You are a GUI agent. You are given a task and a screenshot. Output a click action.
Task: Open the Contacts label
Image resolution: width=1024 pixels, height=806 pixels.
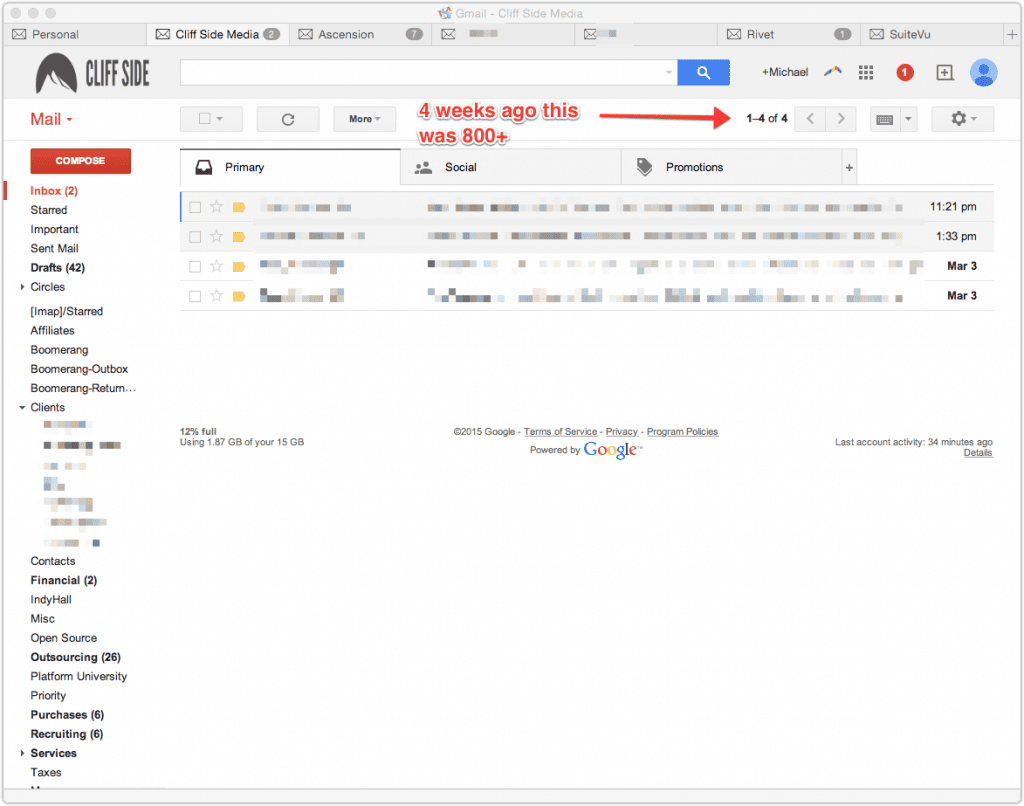click(x=53, y=561)
